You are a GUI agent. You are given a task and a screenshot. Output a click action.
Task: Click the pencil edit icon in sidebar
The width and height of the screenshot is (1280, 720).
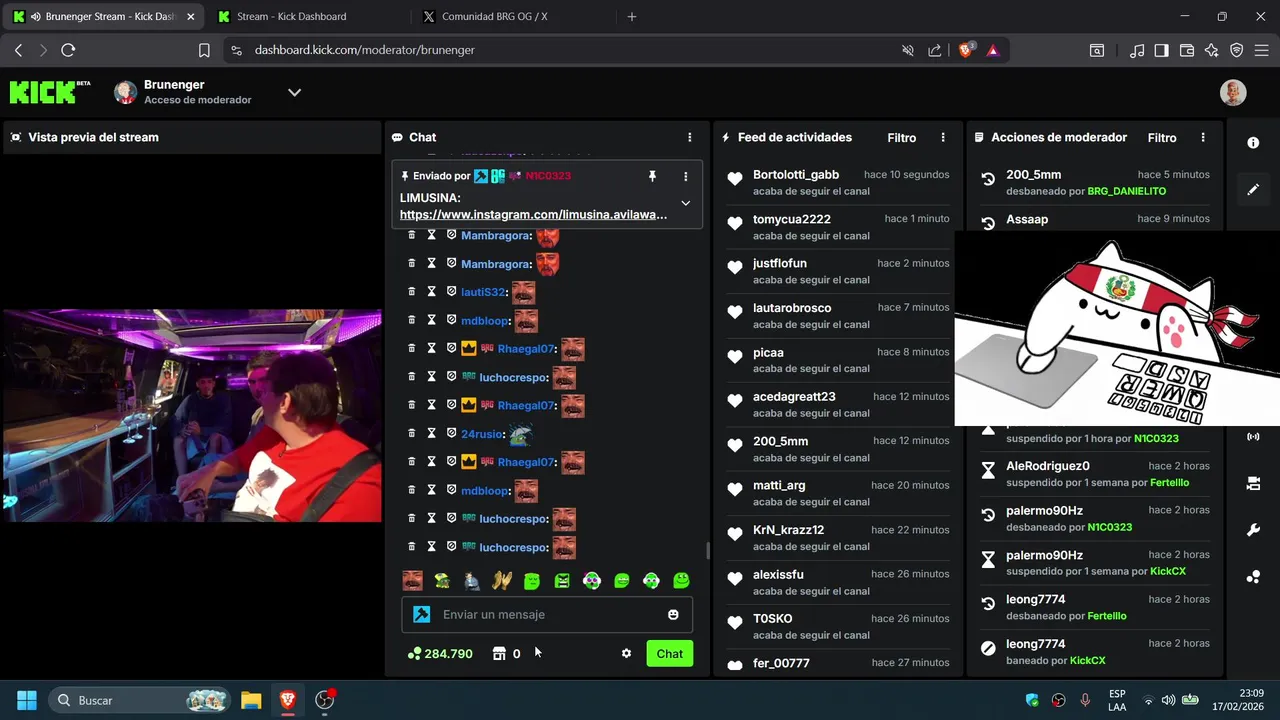tap(1253, 189)
